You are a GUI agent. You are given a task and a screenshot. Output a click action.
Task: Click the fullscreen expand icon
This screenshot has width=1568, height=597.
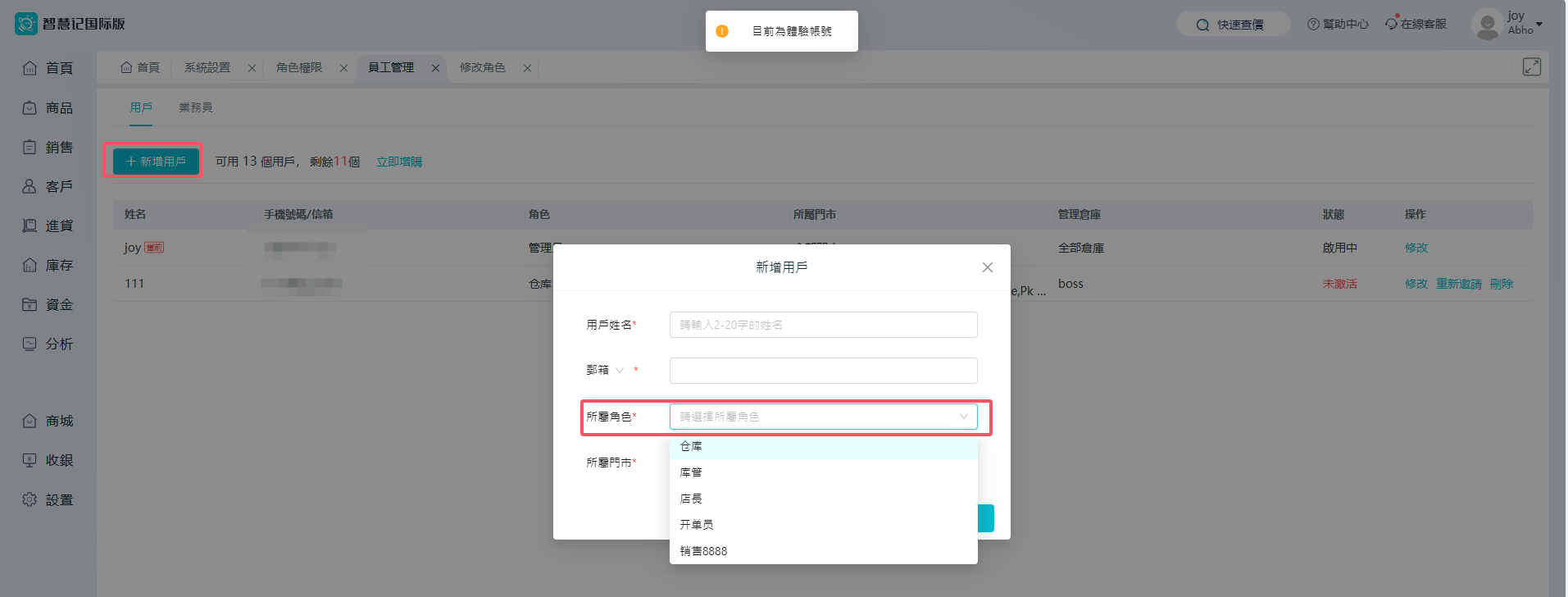(x=1531, y=67)
